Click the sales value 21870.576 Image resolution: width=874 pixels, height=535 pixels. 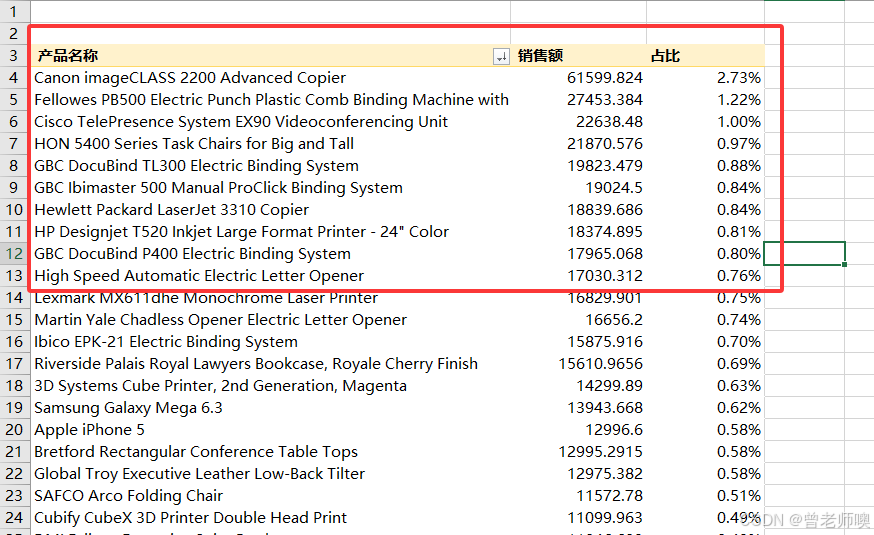coord(579,144)
